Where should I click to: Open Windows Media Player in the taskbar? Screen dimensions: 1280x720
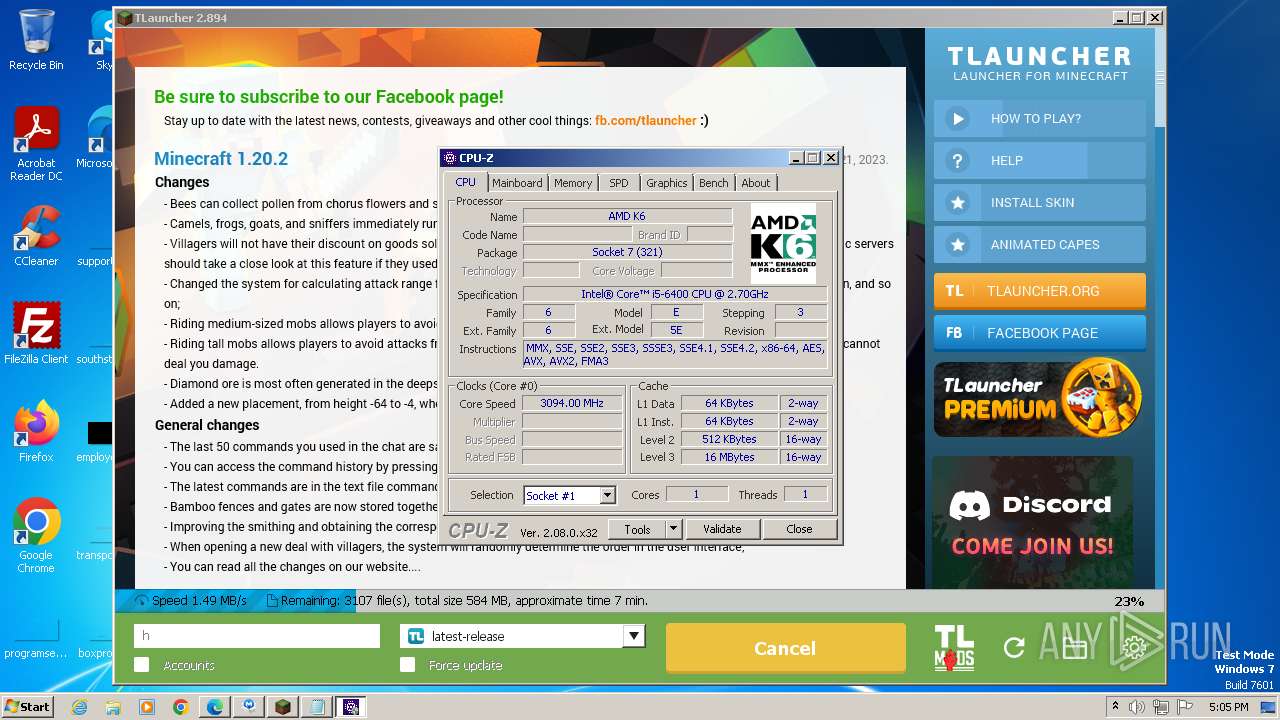click(x=147, y=707)
